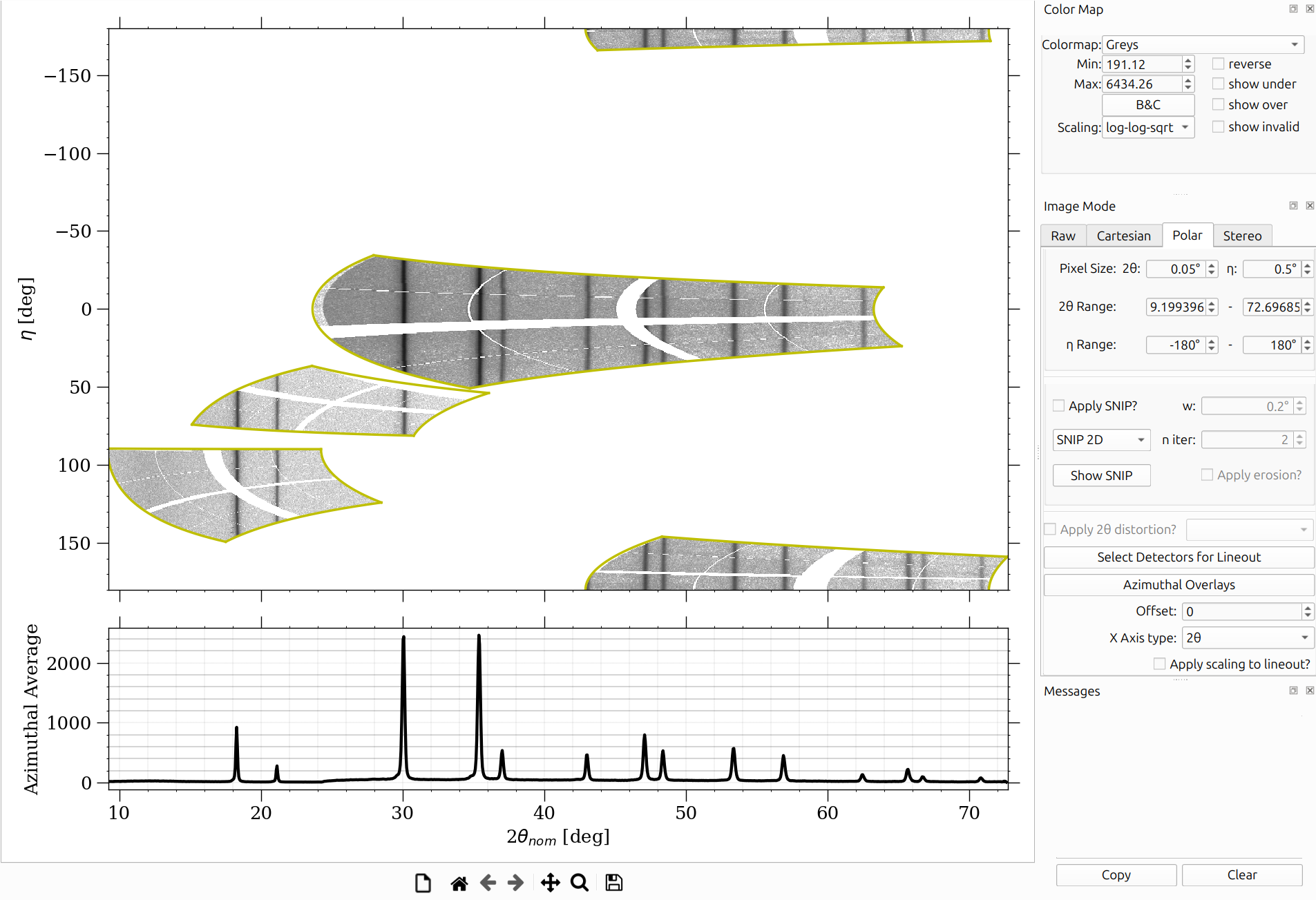Open the Colormap Greys dropdown
This screenshot has width=1316, height=900.
click(x=1203, y=44)
